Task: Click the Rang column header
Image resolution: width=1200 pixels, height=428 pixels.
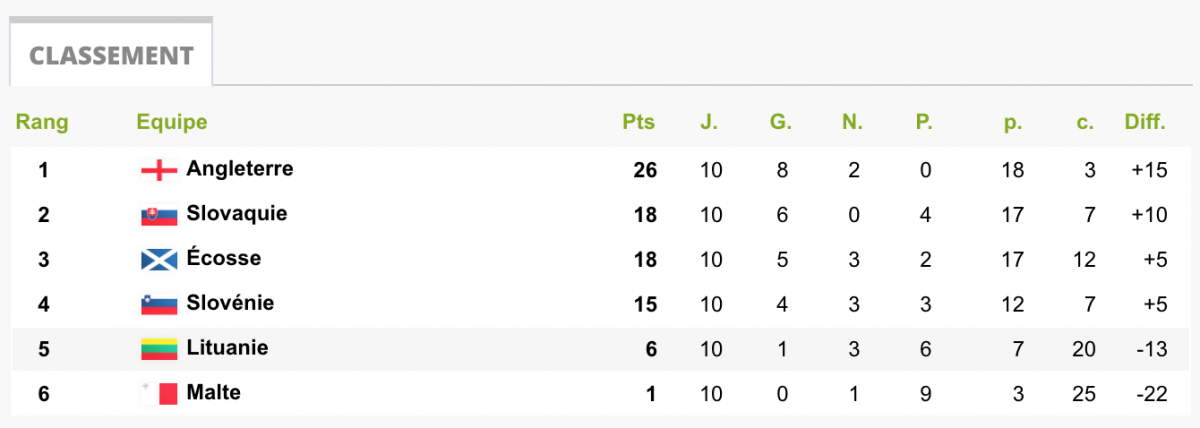Action: point(42,123)
